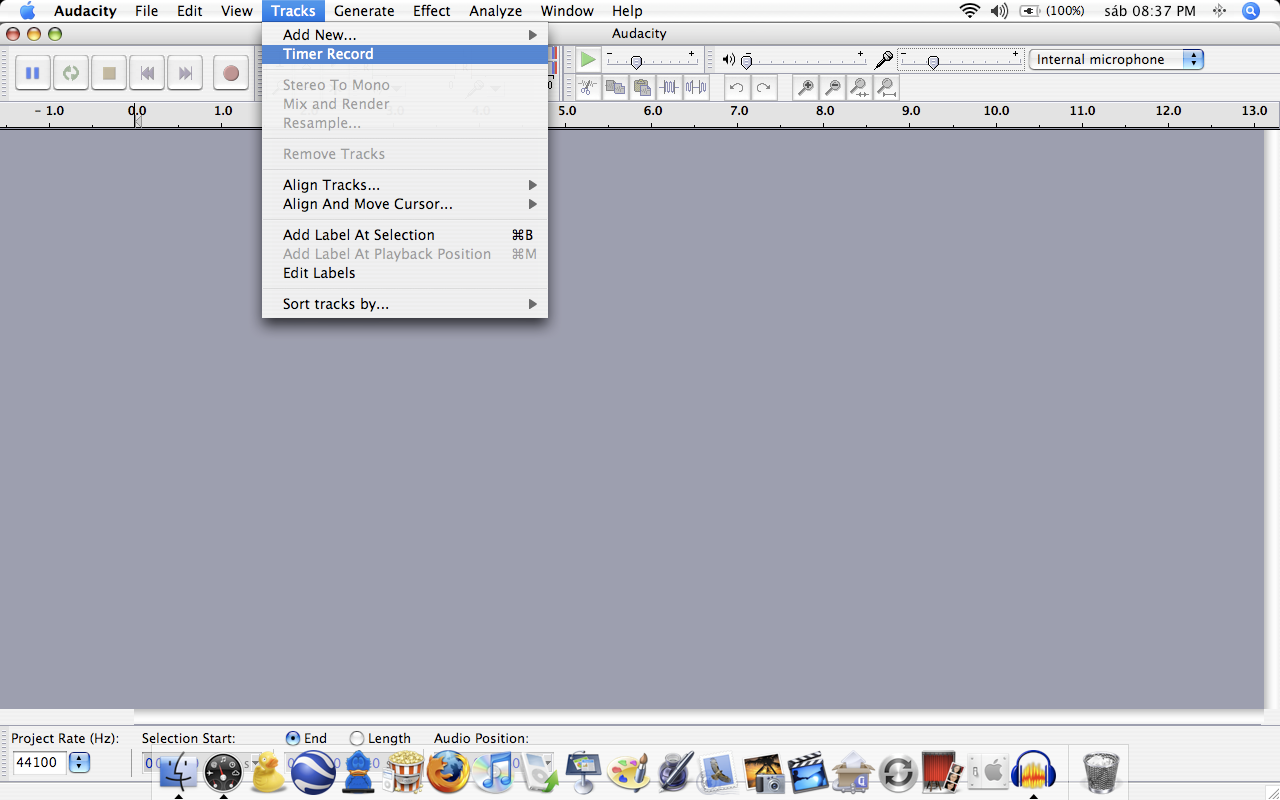Toggle Loop Playback mode
Screen dimensions: 1280x800
click(x=70, y=72)
